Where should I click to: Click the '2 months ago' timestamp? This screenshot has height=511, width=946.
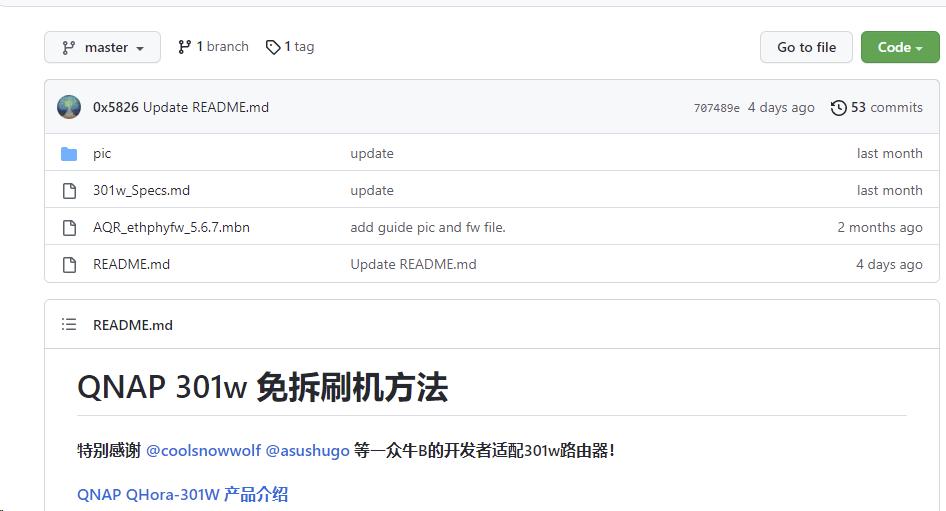880,227
